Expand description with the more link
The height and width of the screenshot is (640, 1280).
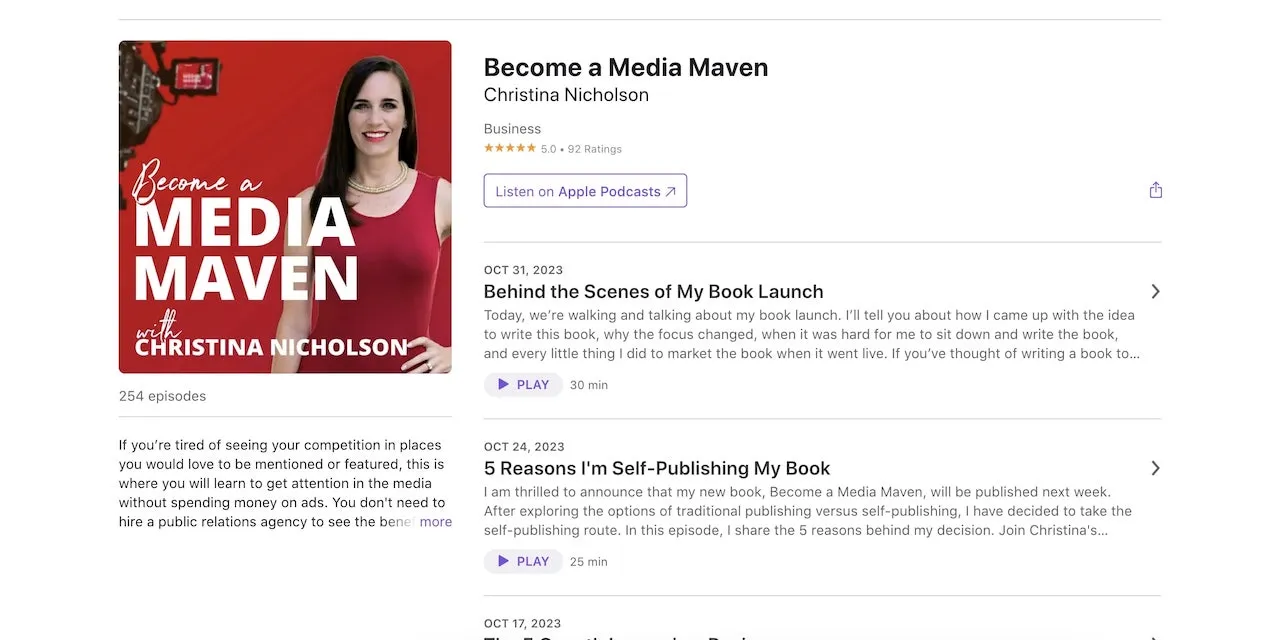pos(436,522)
